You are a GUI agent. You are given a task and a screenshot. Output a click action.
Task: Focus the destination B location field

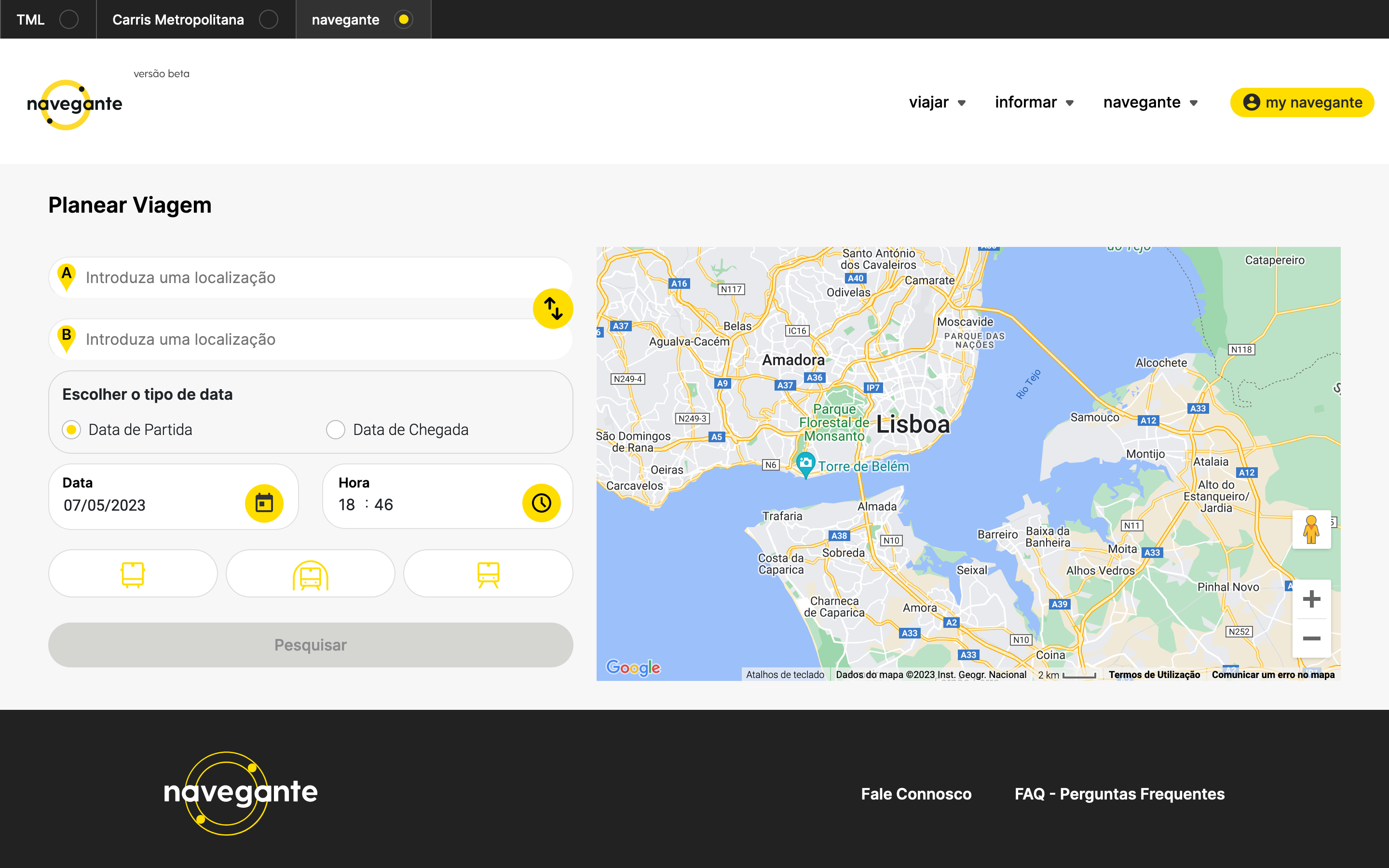(311, 339)
